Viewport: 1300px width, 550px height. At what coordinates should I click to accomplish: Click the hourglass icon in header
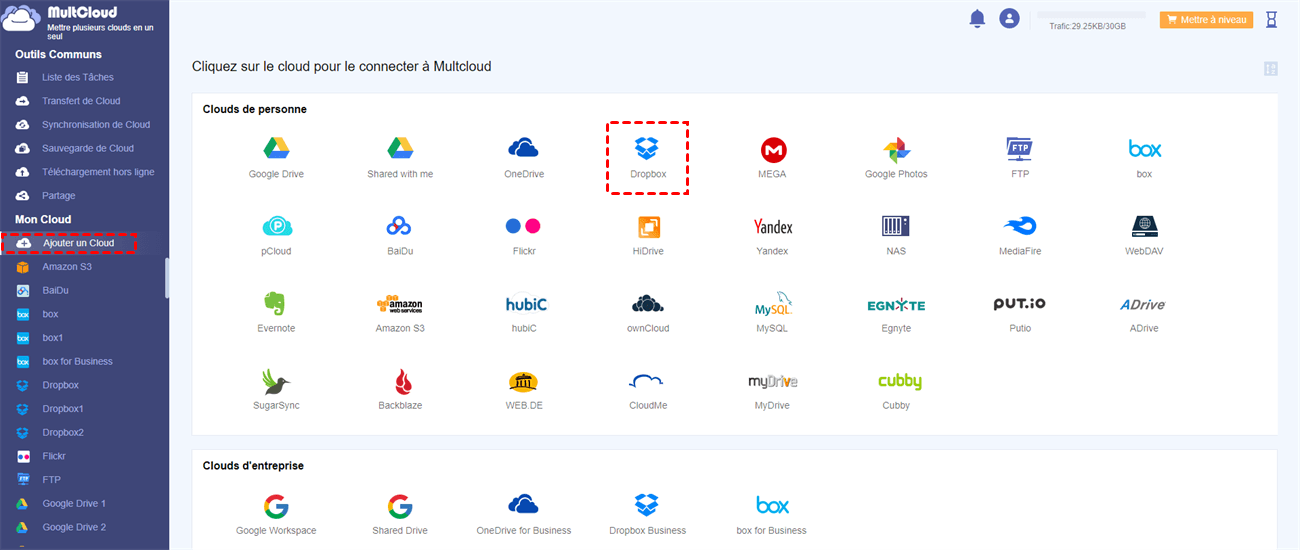1272,19
